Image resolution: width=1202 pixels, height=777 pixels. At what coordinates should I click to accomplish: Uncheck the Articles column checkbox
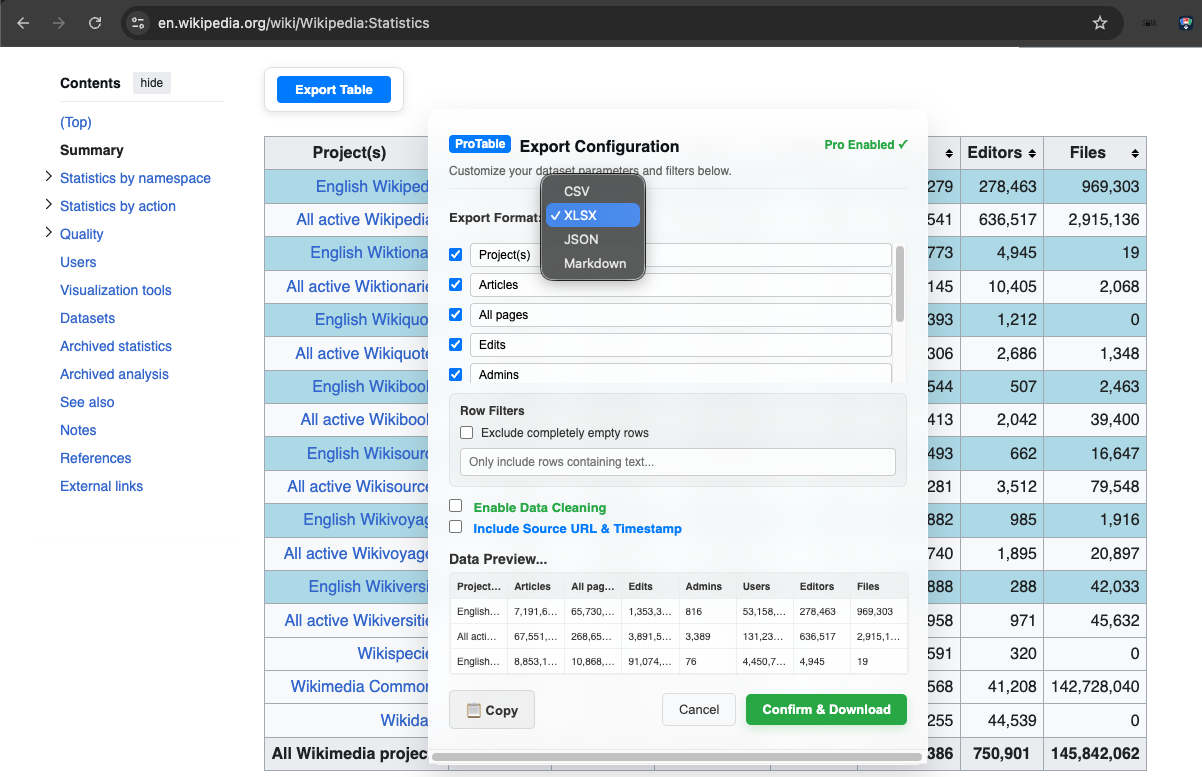456,285
